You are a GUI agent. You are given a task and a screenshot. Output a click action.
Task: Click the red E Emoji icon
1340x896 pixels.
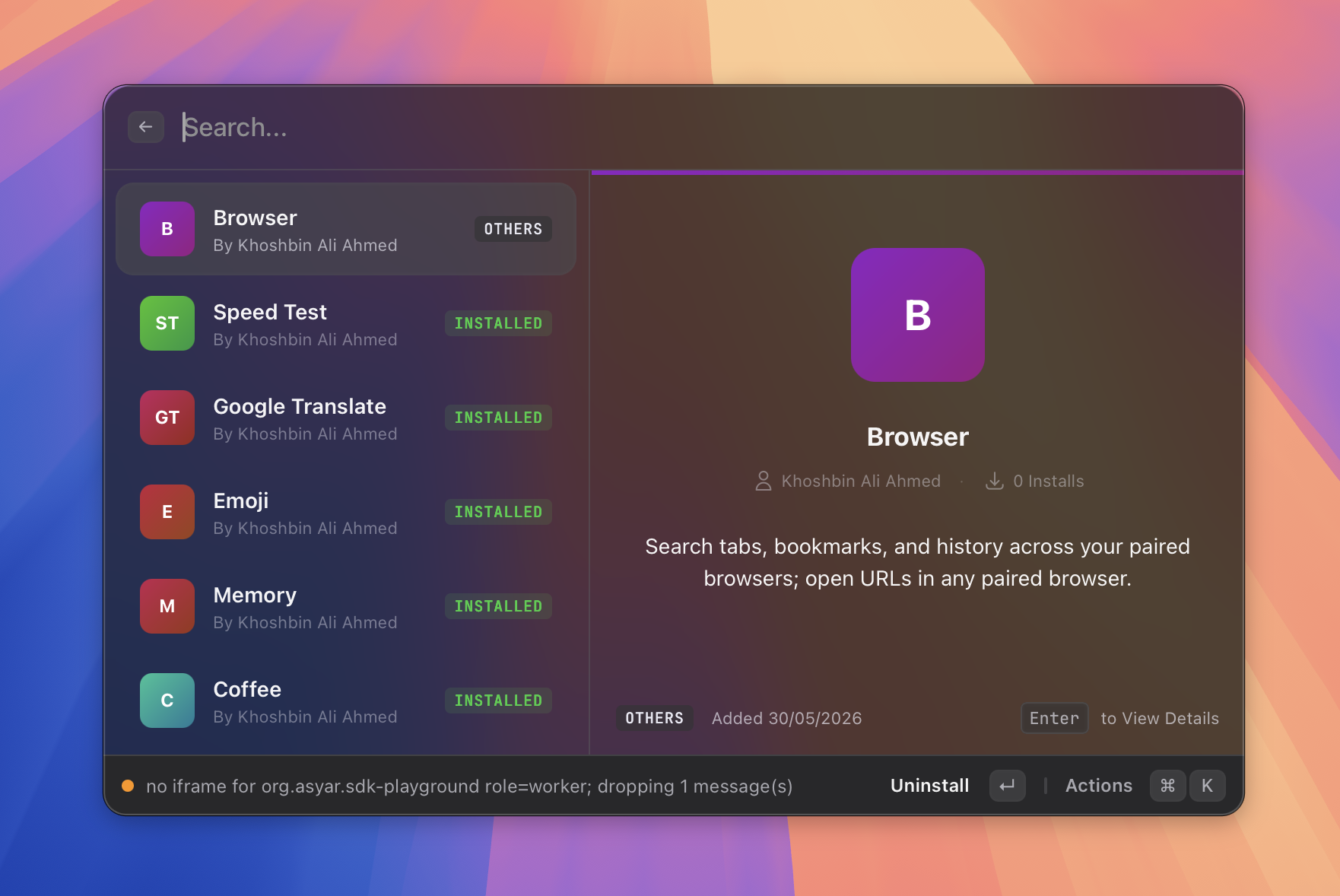tap(167, 512)
